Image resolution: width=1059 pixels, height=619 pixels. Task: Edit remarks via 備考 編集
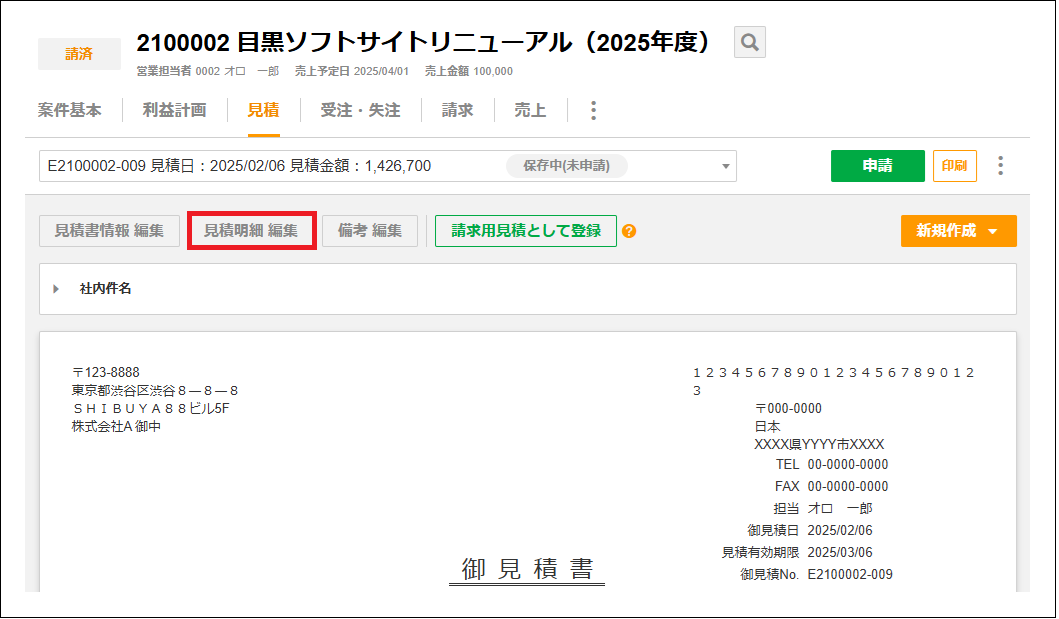[370, 230]
